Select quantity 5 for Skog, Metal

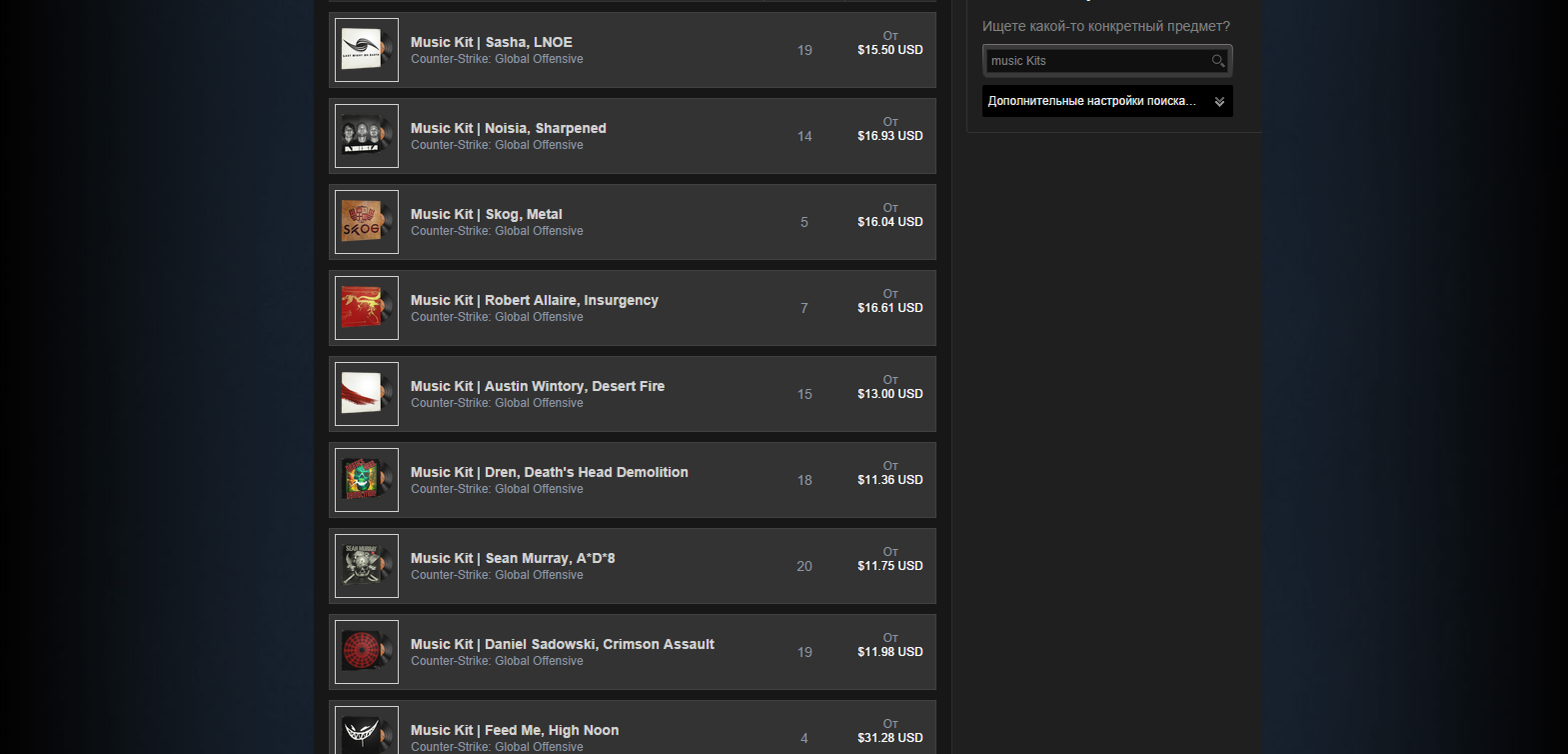tap(804, 222)
